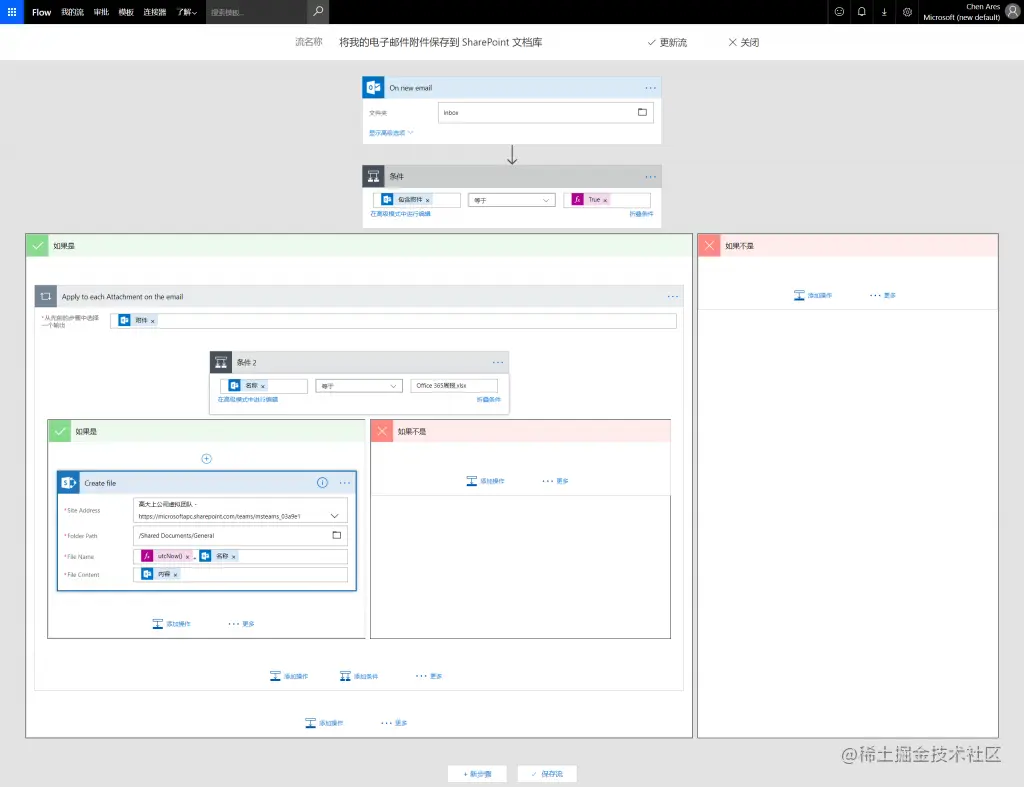Open the settings gear icon
1024x787 pixels.
pos(907,12)
